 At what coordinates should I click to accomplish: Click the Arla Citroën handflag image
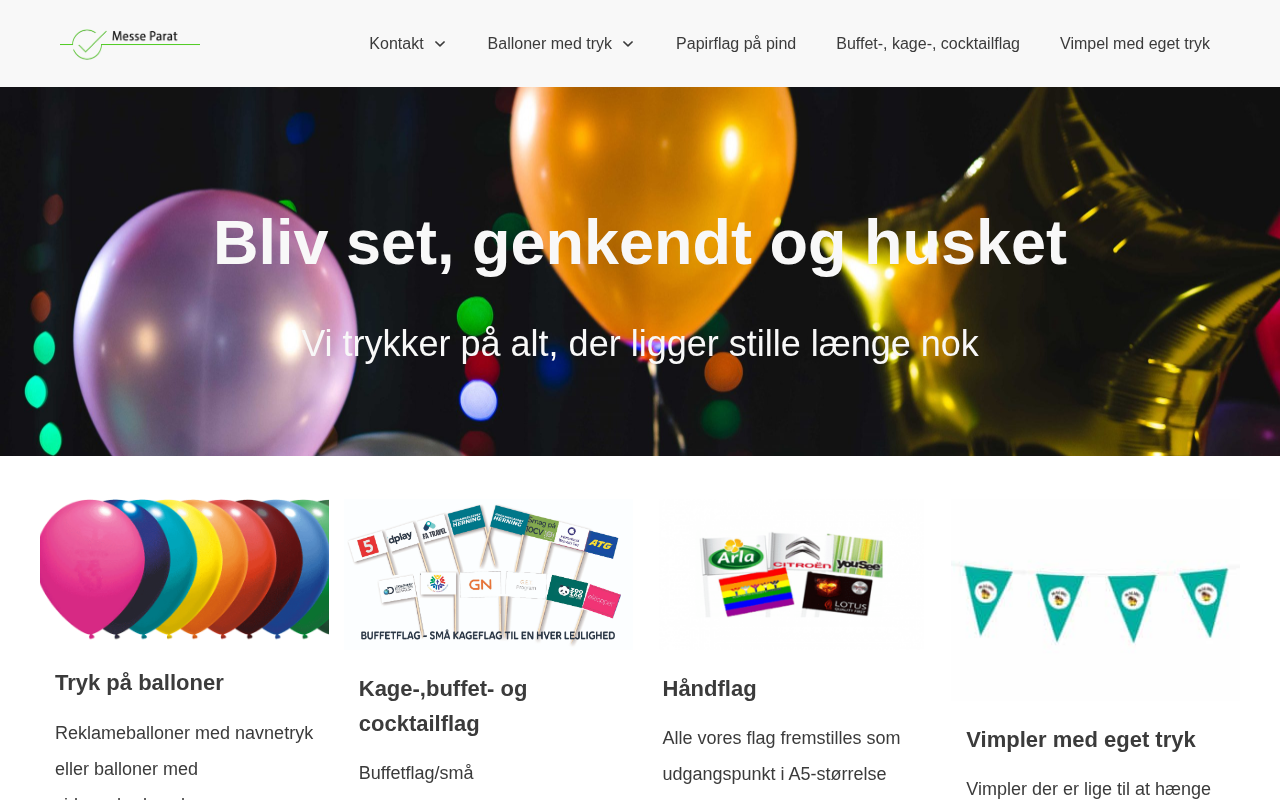coord(792,573)
